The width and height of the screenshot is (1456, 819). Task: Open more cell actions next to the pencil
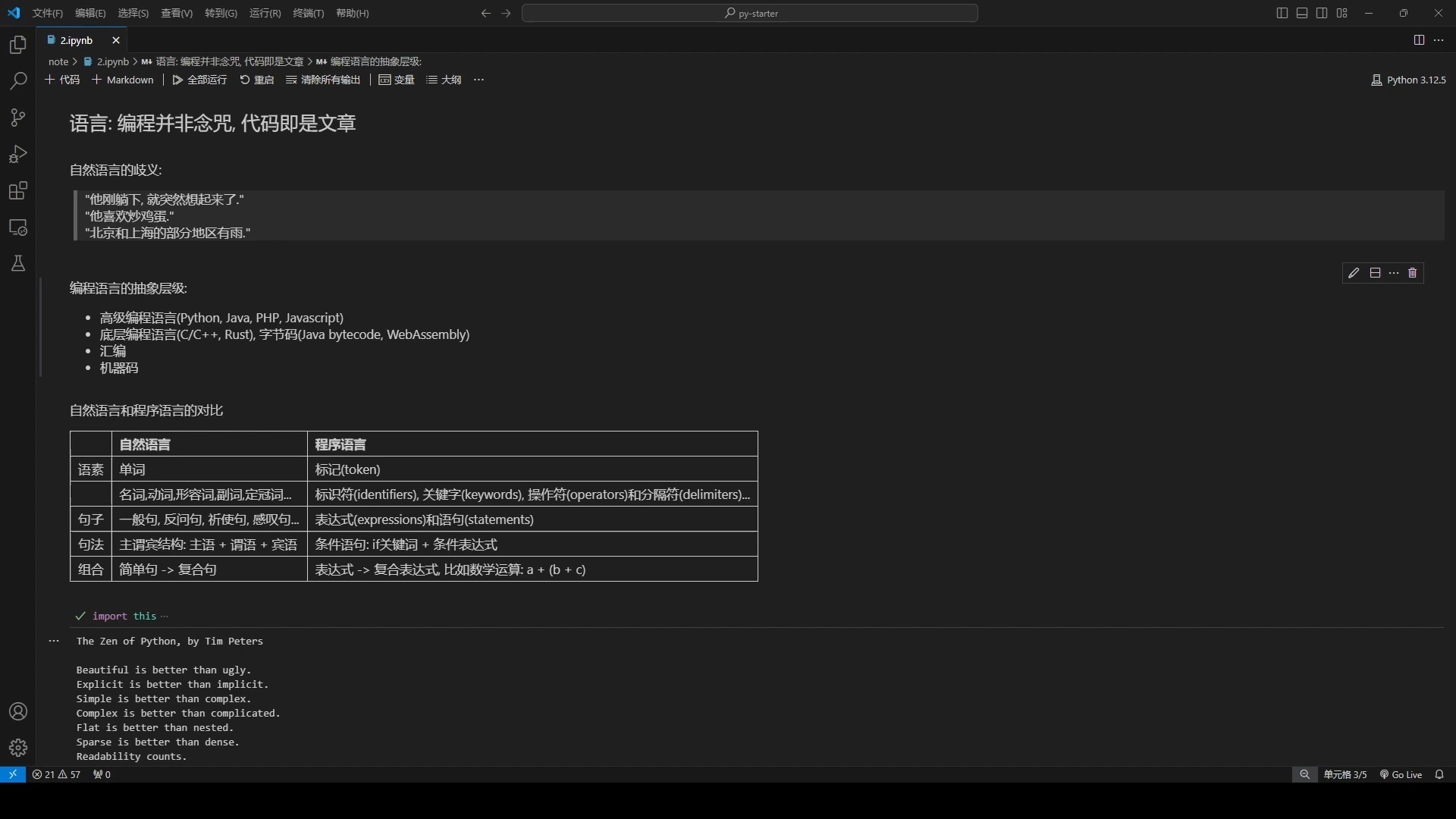coord(1394,273)
